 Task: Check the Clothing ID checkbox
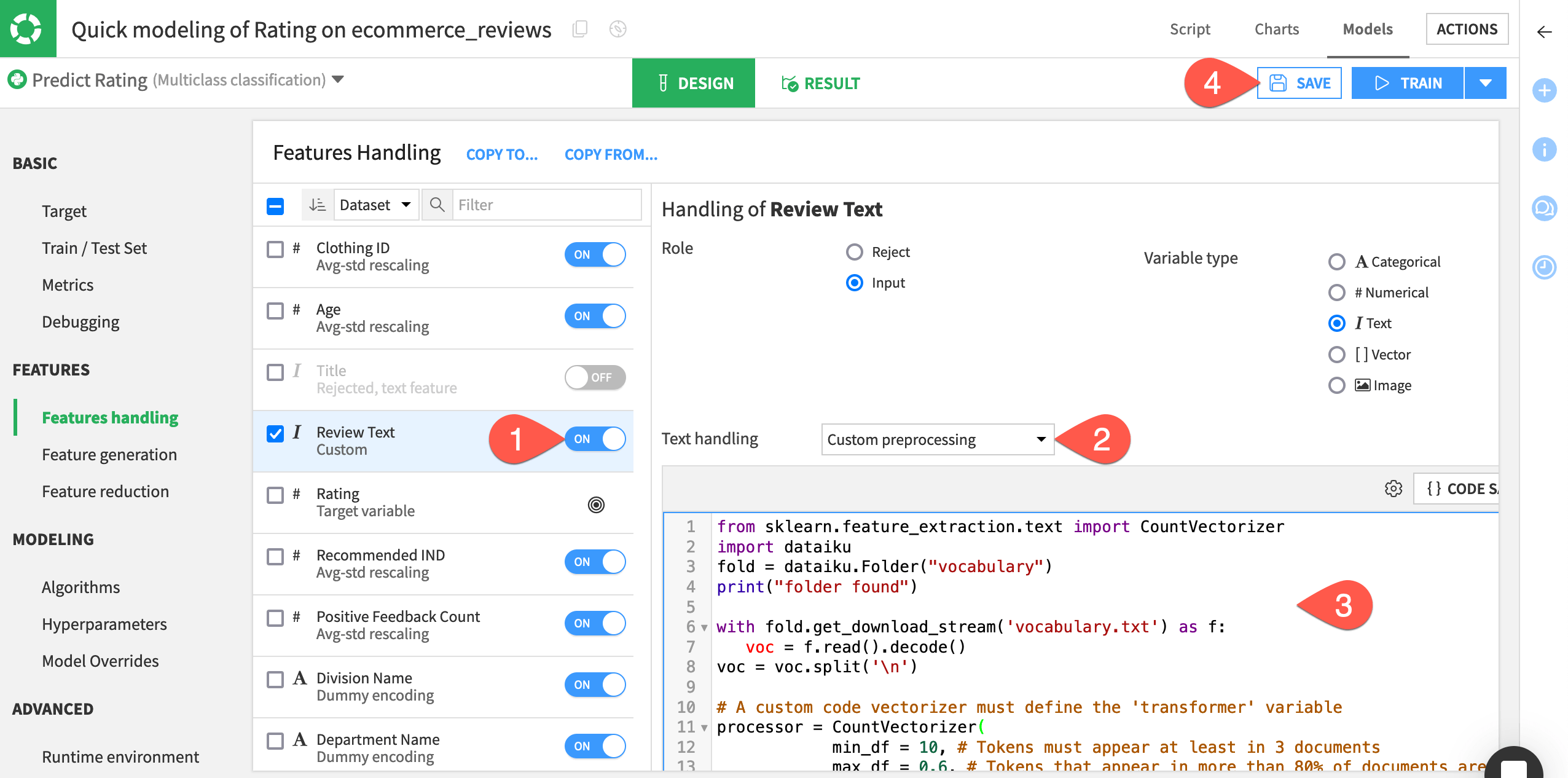click(275, 250)
